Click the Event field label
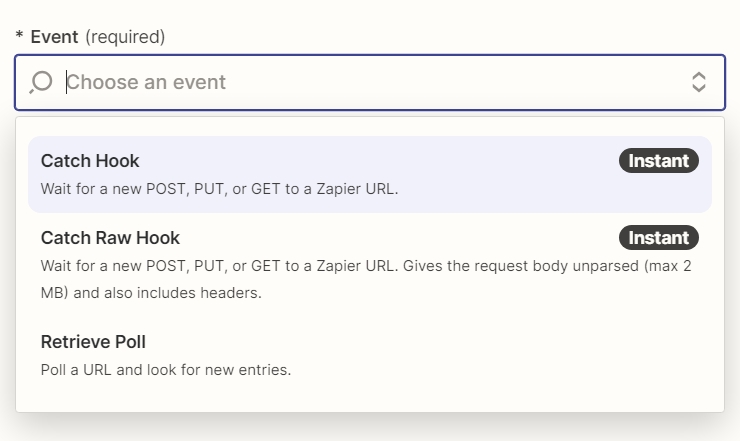The image size is (740, 441). pyautogui.click(x=54, y=37)
